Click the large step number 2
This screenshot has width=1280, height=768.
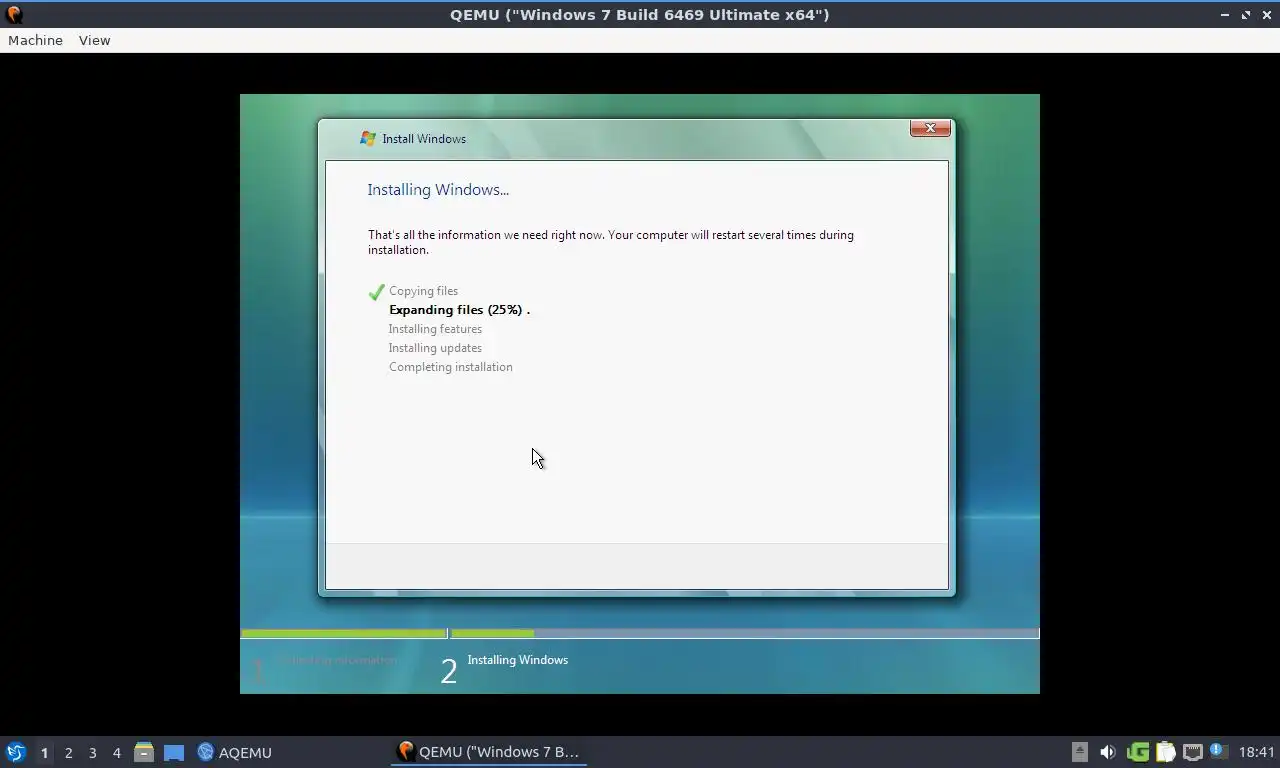coord(449,671)
